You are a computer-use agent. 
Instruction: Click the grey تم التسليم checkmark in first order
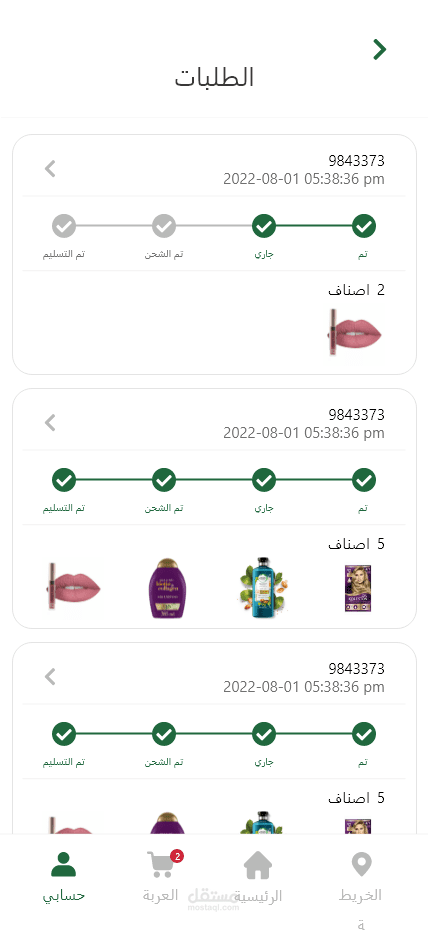click(x=64, y=226)
